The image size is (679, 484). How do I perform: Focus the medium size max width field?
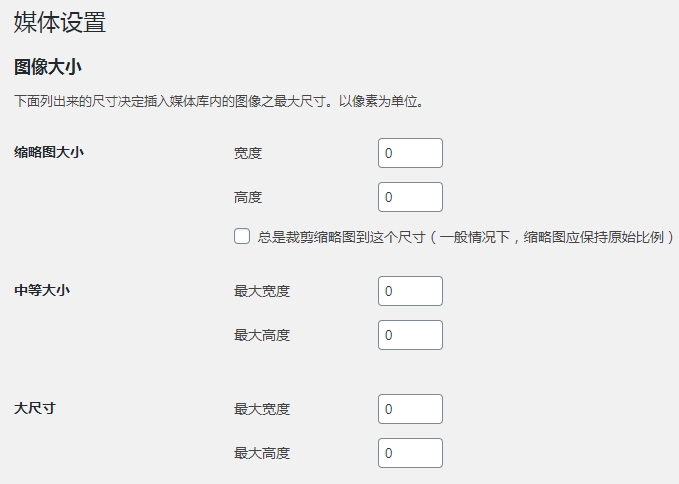(x=410, y=291)
